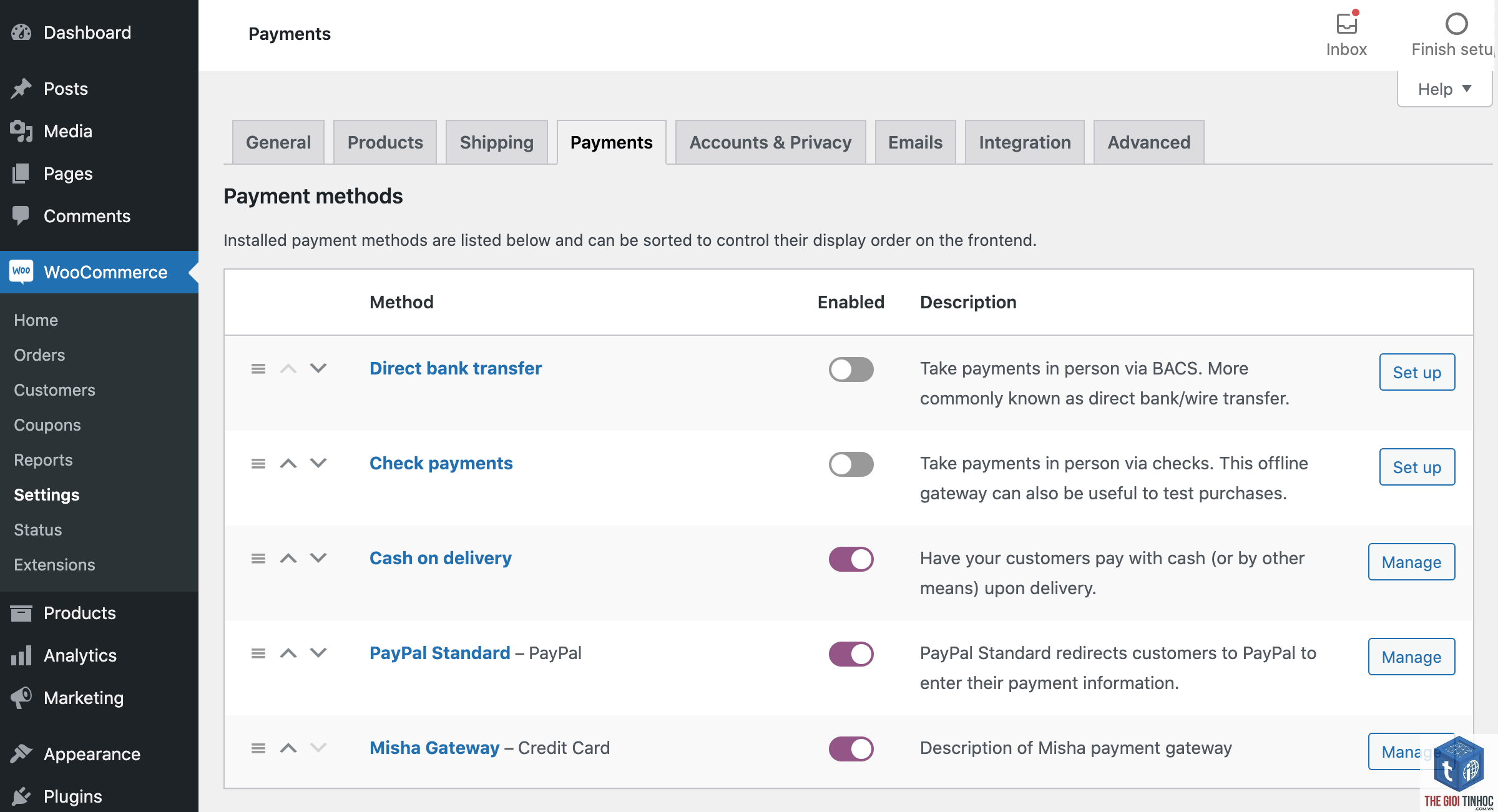
Task: Open the Inbox tray icon
Action: pyautogui.click(x=1347, y=24)
